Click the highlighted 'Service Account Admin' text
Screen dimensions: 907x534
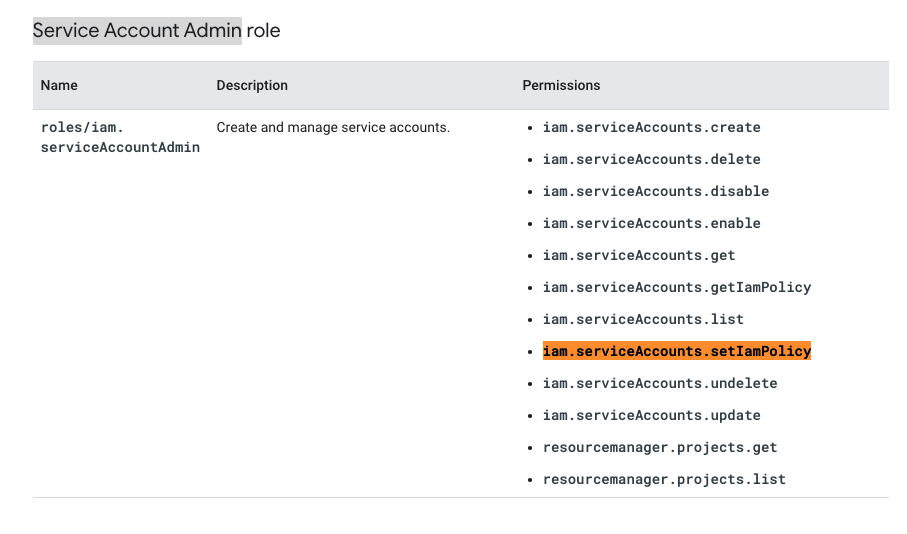pyautogui.click(x=137, y=31)
